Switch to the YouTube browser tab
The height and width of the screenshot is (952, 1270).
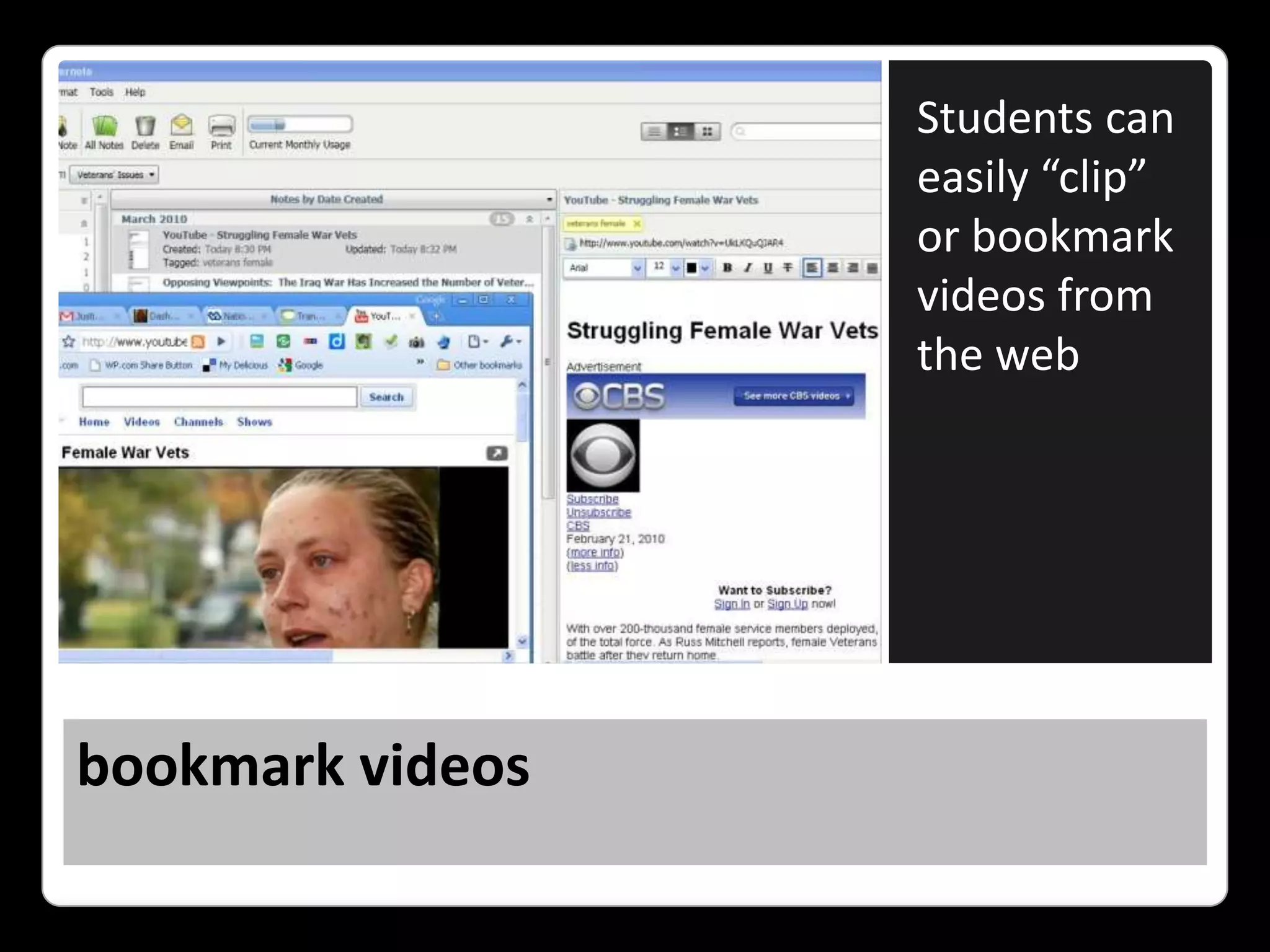point(384,316)
